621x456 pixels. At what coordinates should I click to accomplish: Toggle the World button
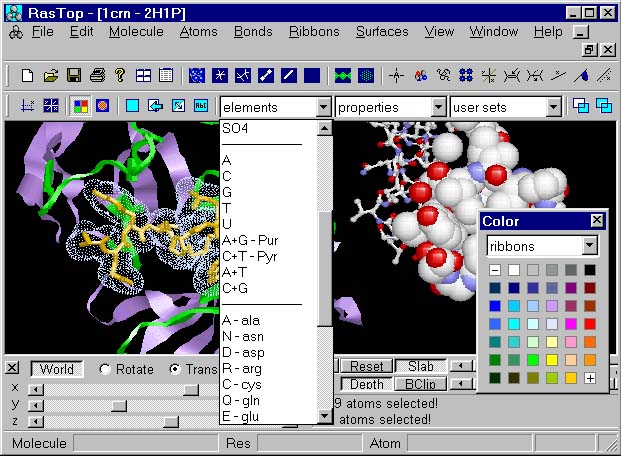pos(57,369)
